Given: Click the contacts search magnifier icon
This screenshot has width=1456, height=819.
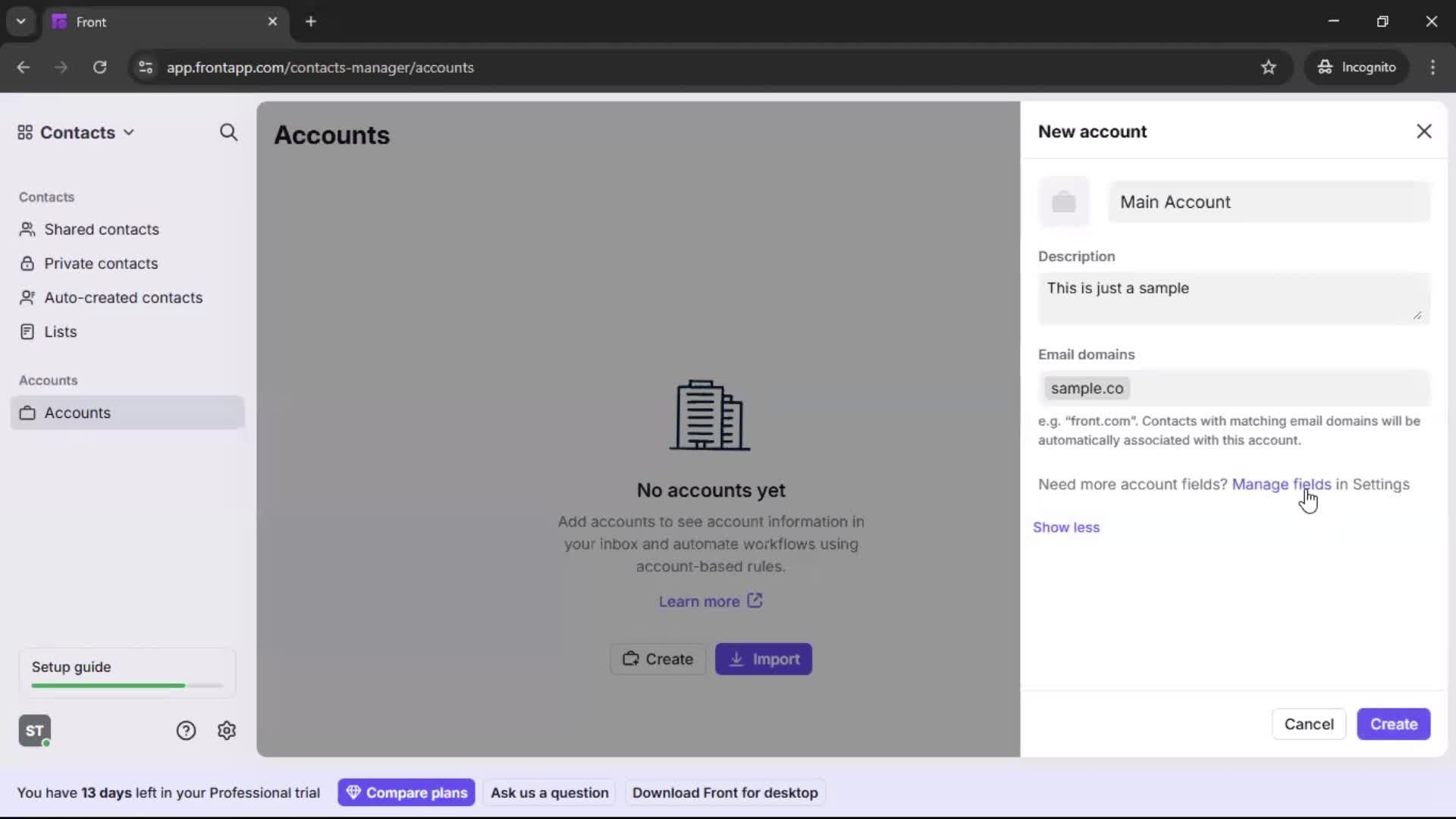Looking at the screenshot, I should coord(228,133).
